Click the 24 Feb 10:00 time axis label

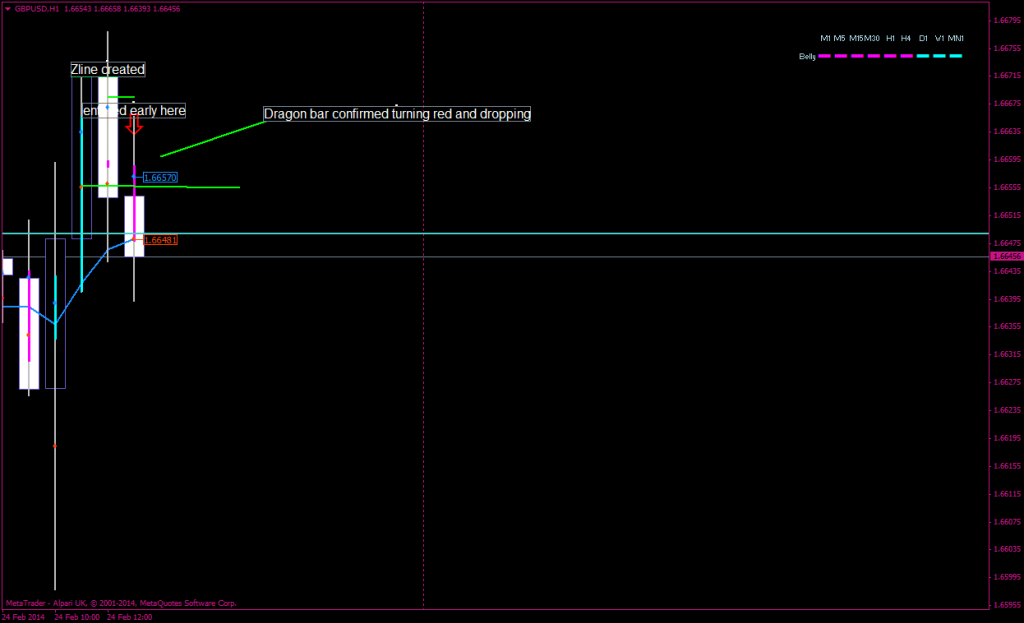pyautogui.click(x=77, y=617)
